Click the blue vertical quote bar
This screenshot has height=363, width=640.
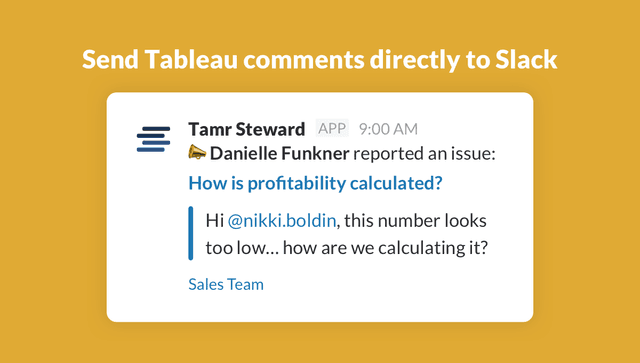191,233
